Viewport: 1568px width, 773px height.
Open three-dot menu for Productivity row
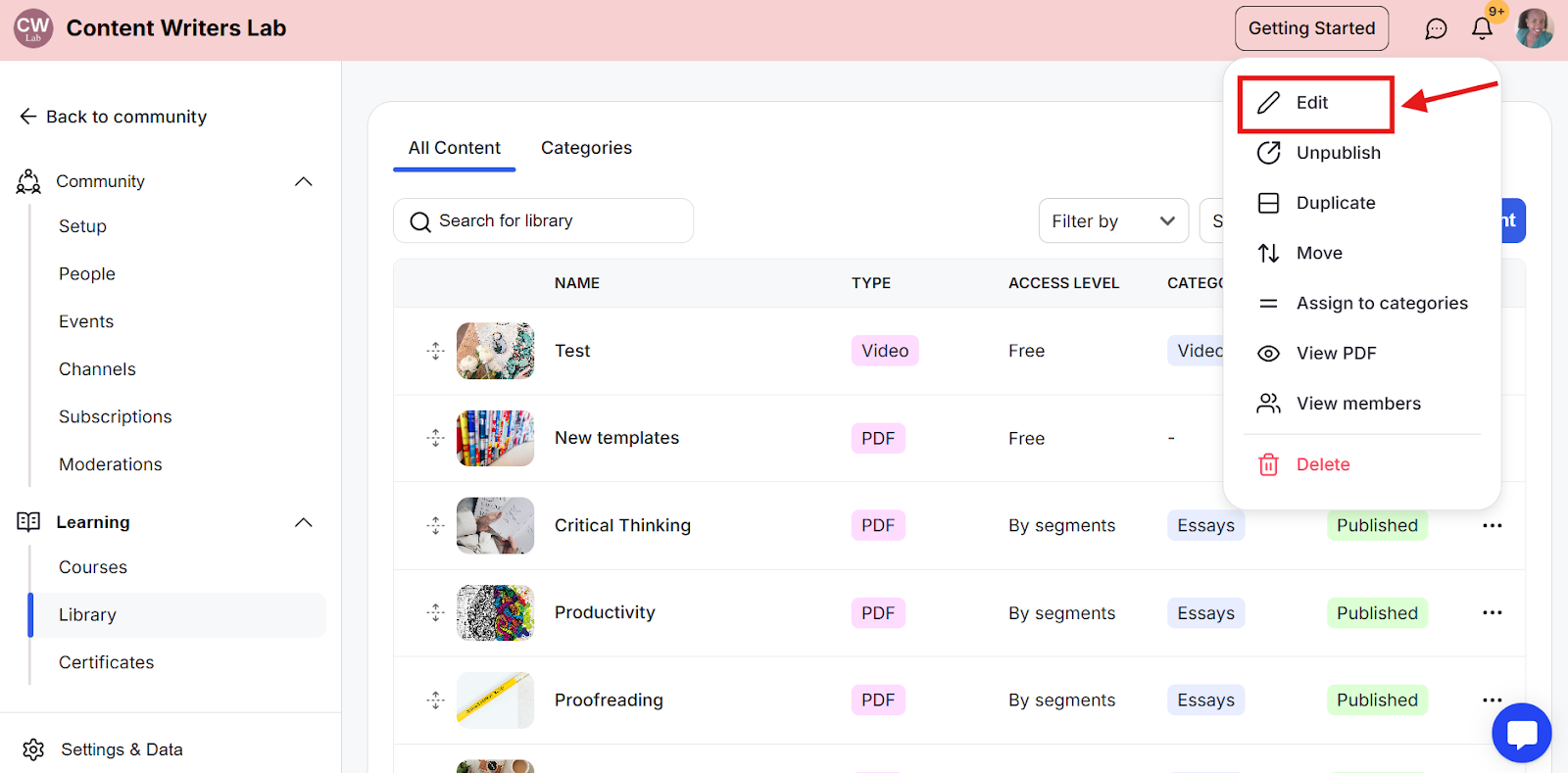1492,613
